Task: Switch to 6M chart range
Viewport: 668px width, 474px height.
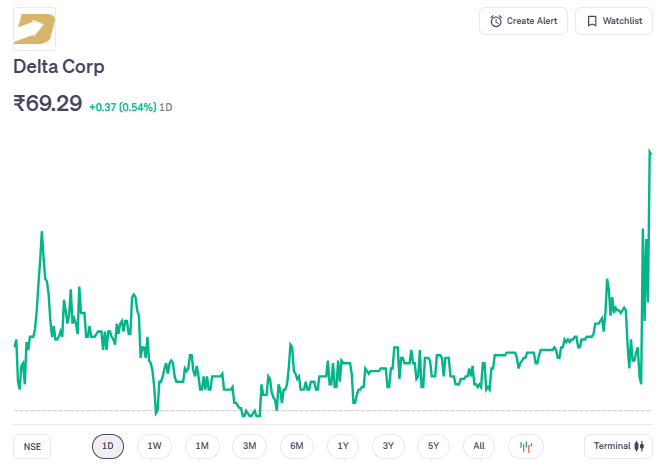Action: [296, 446]
